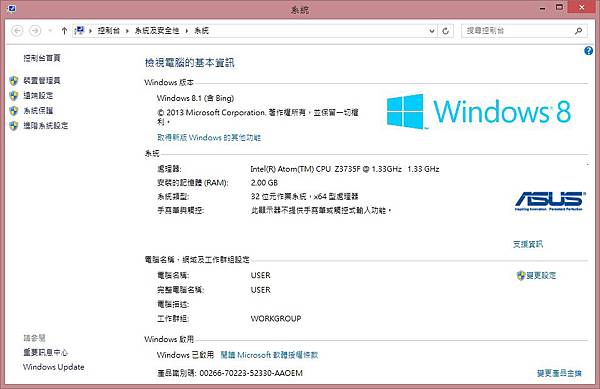Open 裝置管理員 from sidebar
The height and width of the screenshot is (389, 600).
point(42,80)
